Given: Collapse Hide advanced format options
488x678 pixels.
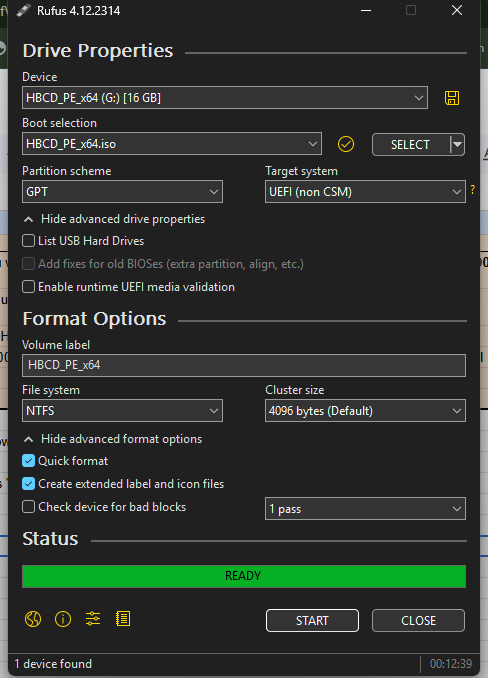Looking at the screenshot, I should [x=113, y=439].
